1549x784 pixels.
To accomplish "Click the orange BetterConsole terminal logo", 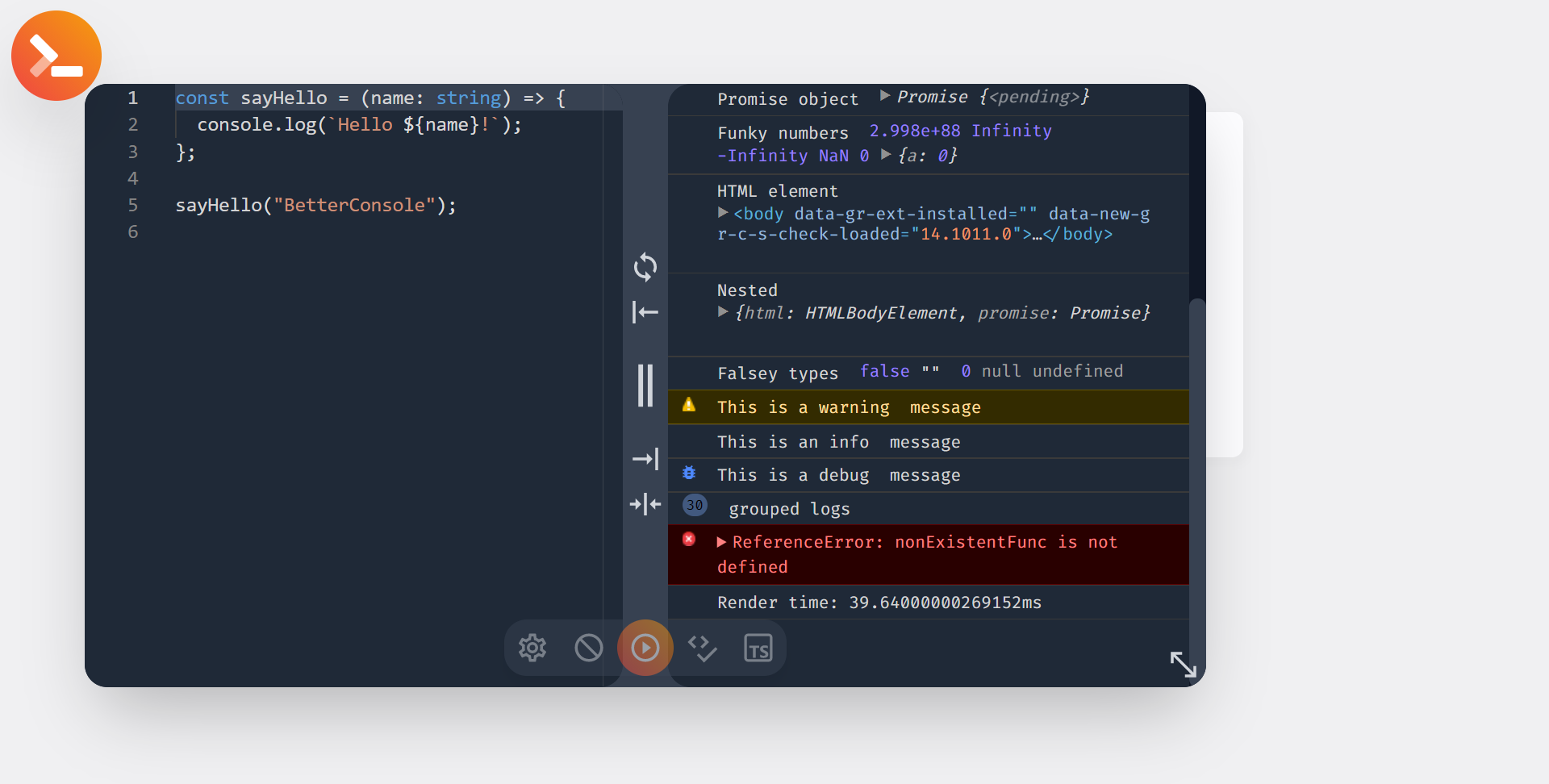I will [56, 56].
